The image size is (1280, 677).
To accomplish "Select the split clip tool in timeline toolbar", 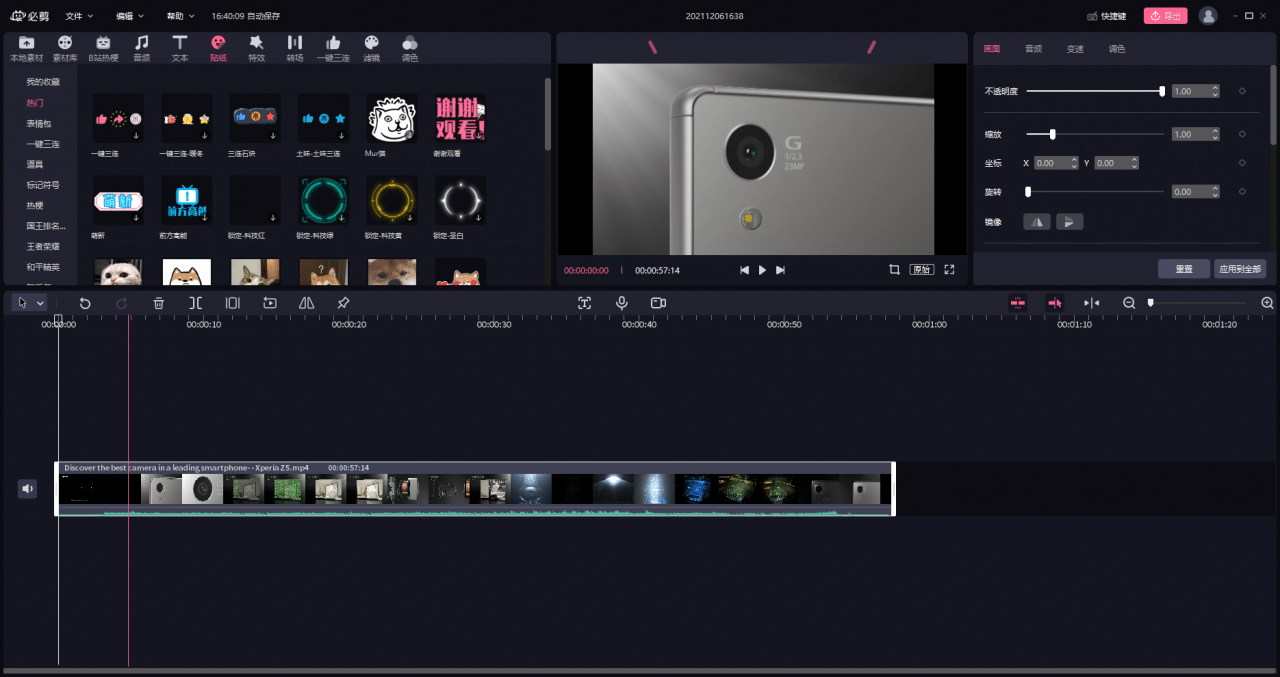I will click(x=196, y=302).
